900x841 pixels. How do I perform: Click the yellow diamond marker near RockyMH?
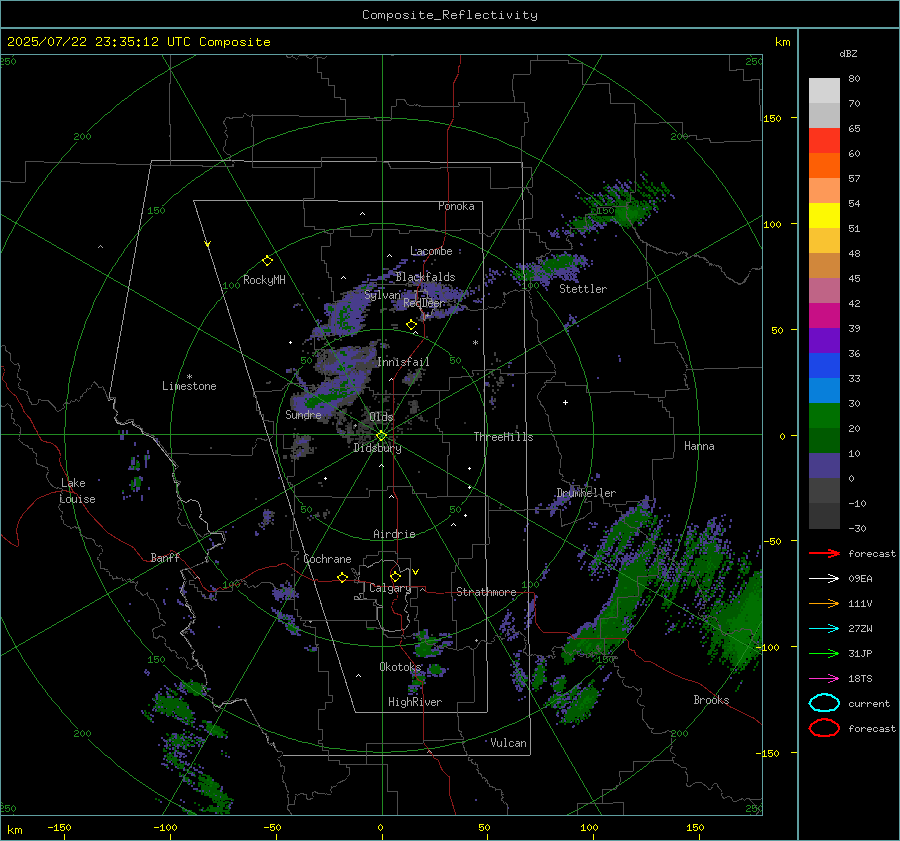(x=267, y=261)
